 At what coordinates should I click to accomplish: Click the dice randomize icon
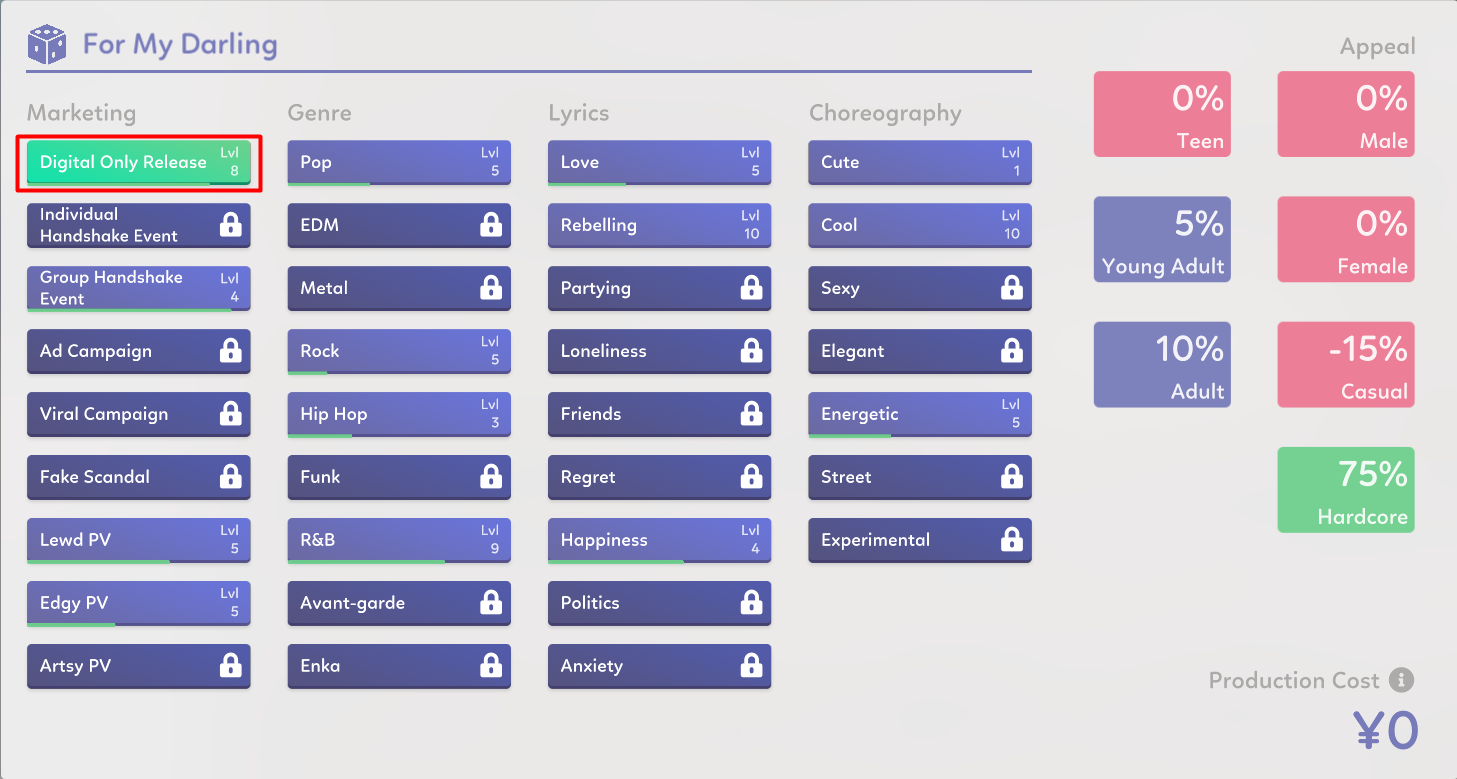(x=46, y=45)
